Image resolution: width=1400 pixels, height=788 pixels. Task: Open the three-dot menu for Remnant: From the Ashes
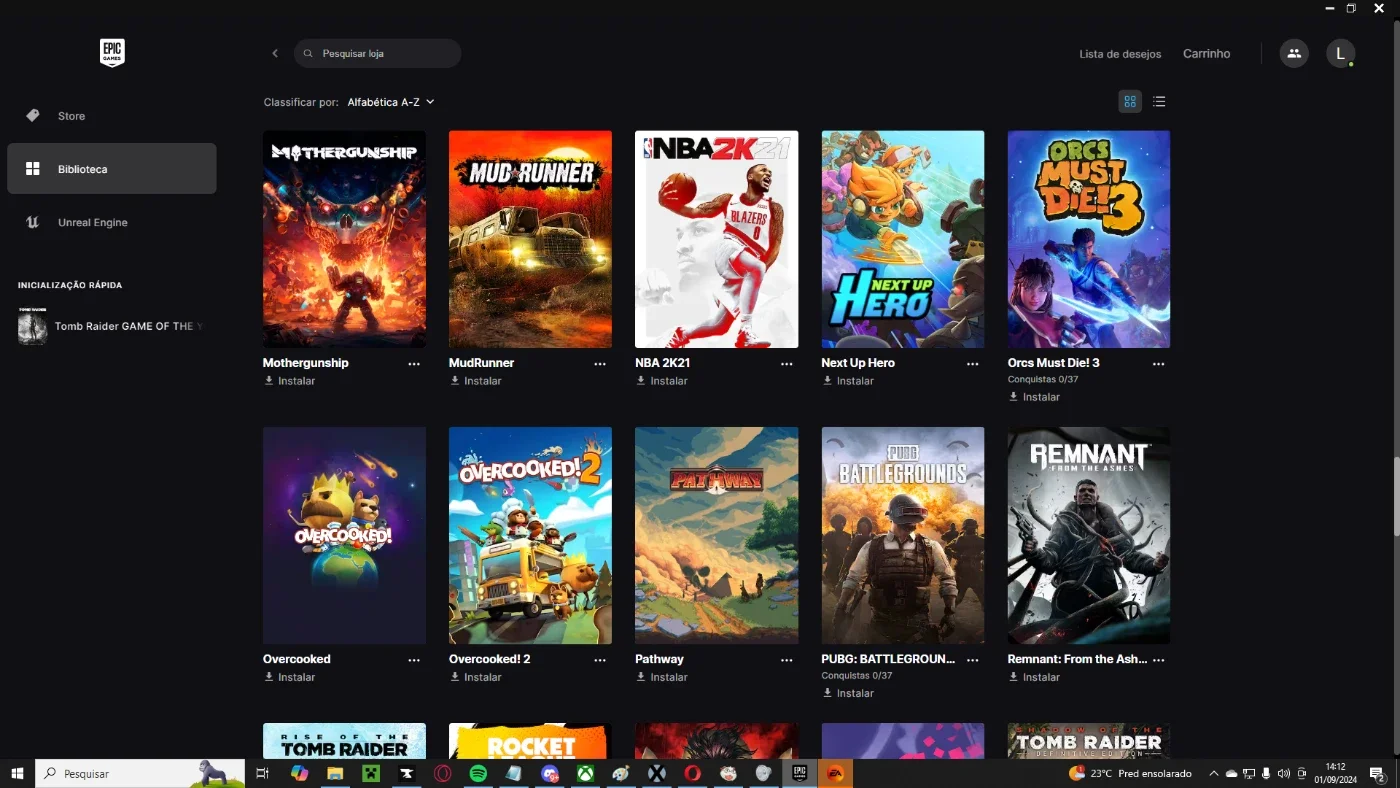point(1158,660)
